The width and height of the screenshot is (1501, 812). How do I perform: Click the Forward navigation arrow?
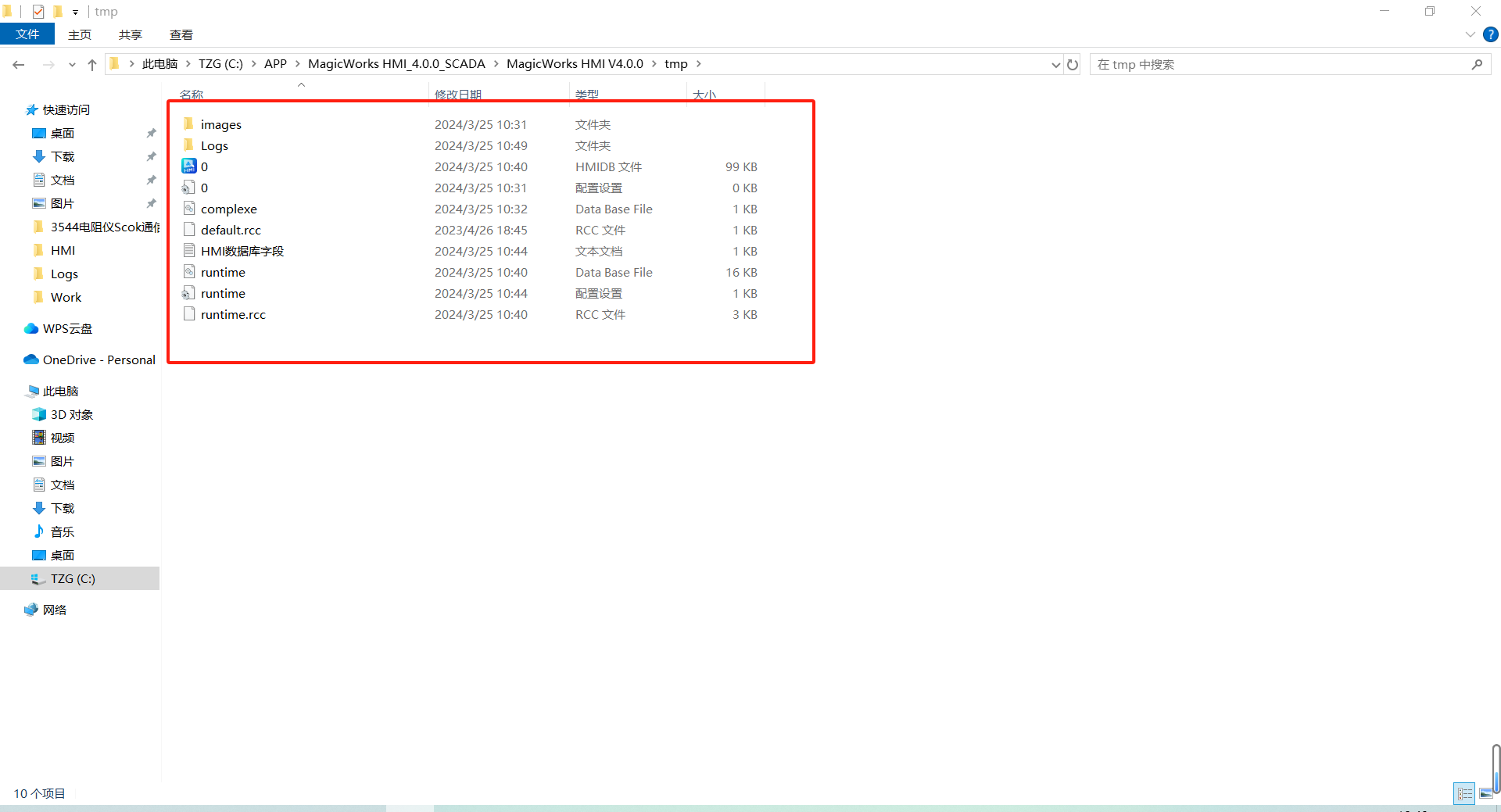pos(48,64)
